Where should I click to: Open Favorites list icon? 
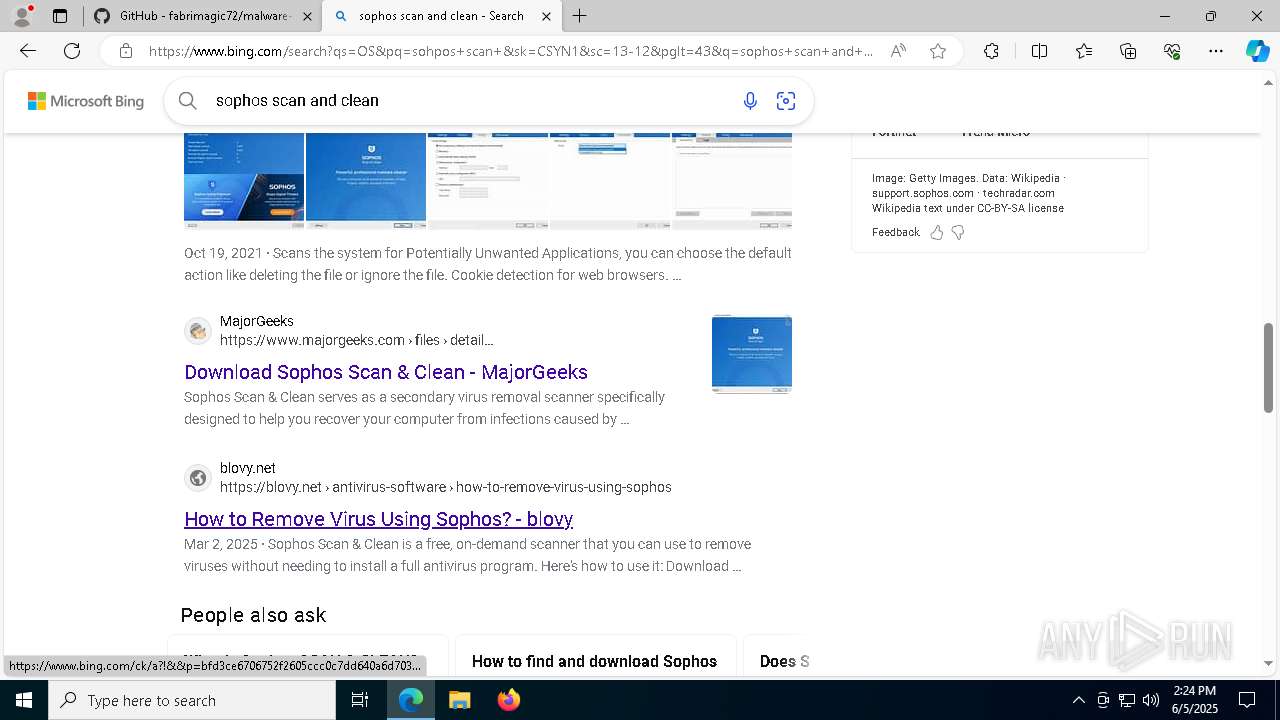tap(1084, 51)
